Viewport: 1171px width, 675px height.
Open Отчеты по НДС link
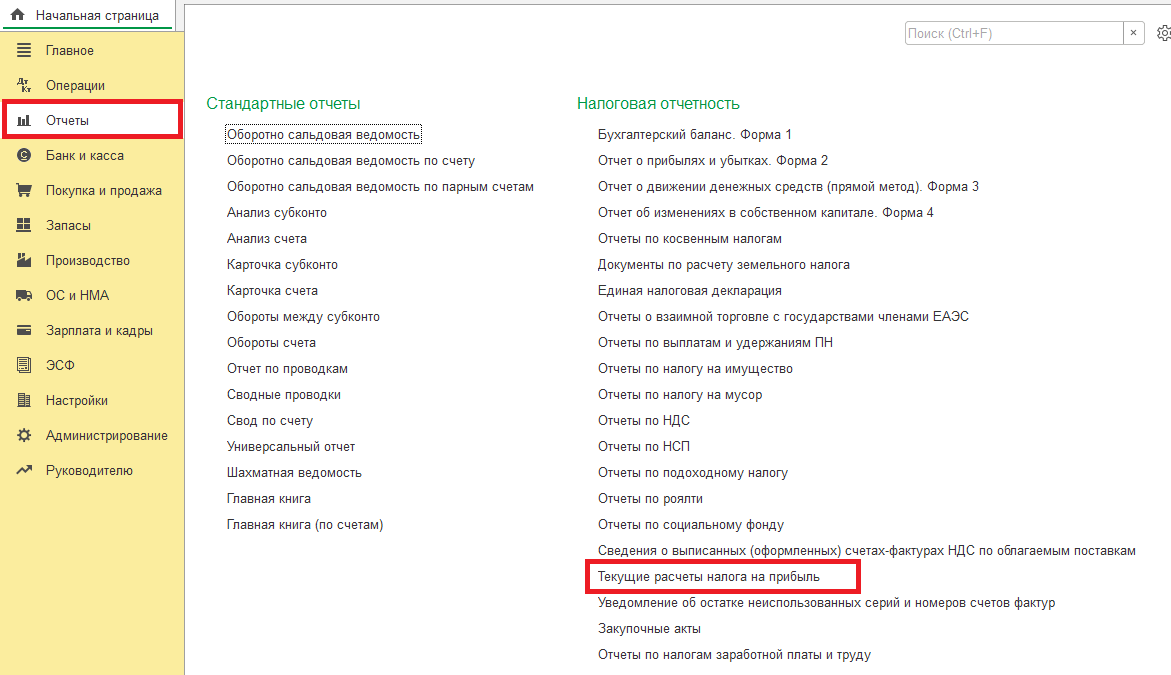pyautogui.click(x=643, y=421)
